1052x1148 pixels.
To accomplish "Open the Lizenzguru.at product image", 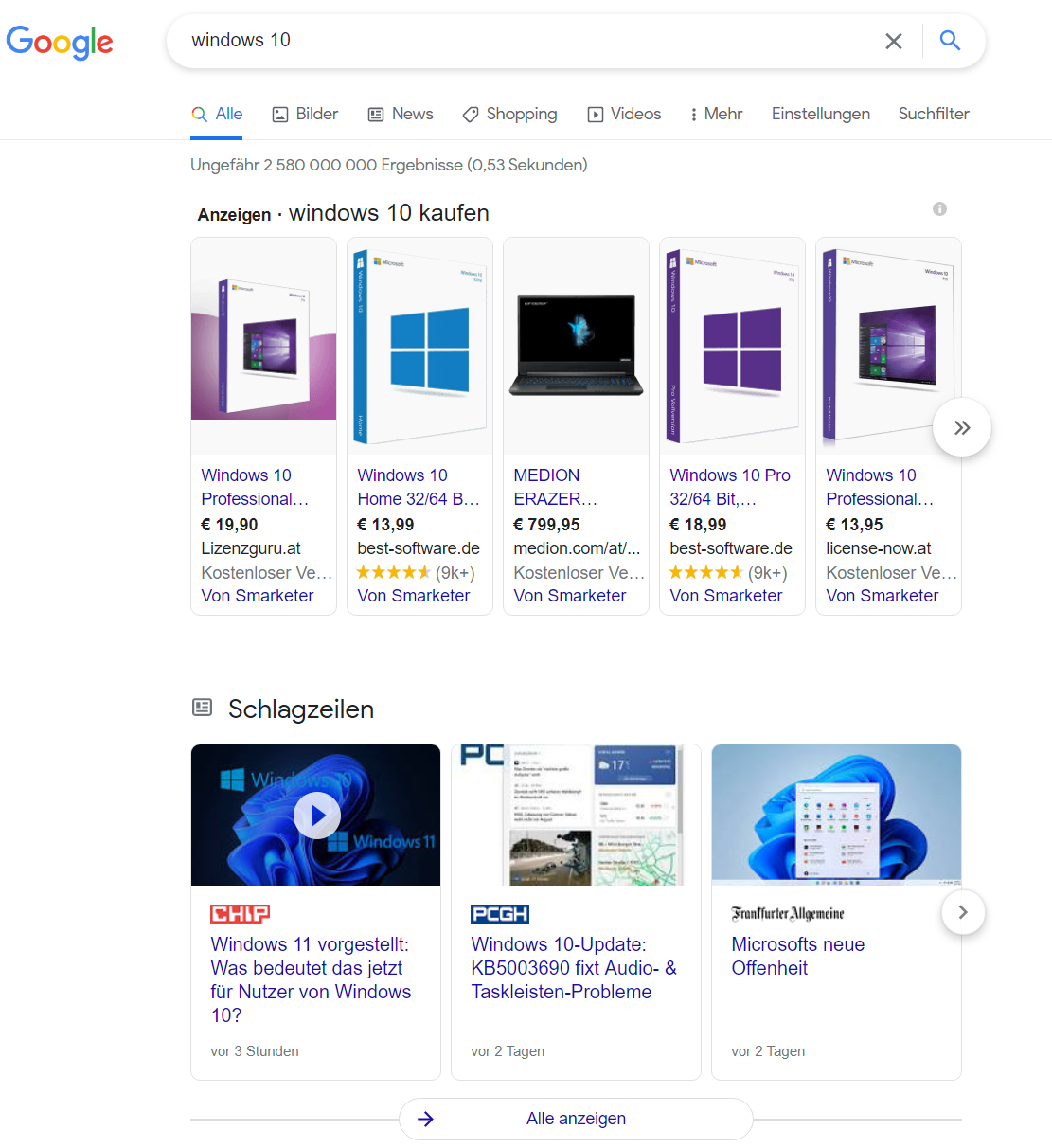I will pyautogui.click(x=263, y=347).
